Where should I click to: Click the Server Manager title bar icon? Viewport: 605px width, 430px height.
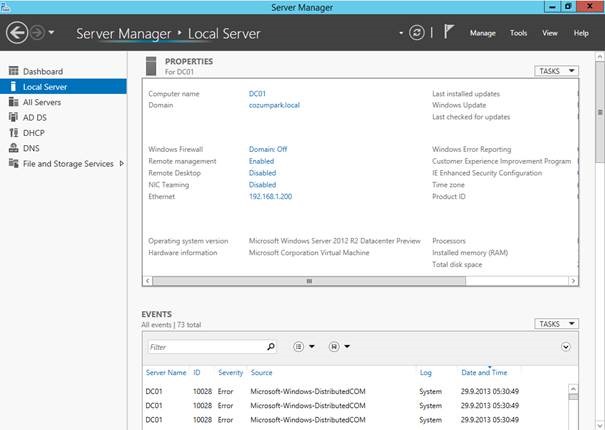5,7
